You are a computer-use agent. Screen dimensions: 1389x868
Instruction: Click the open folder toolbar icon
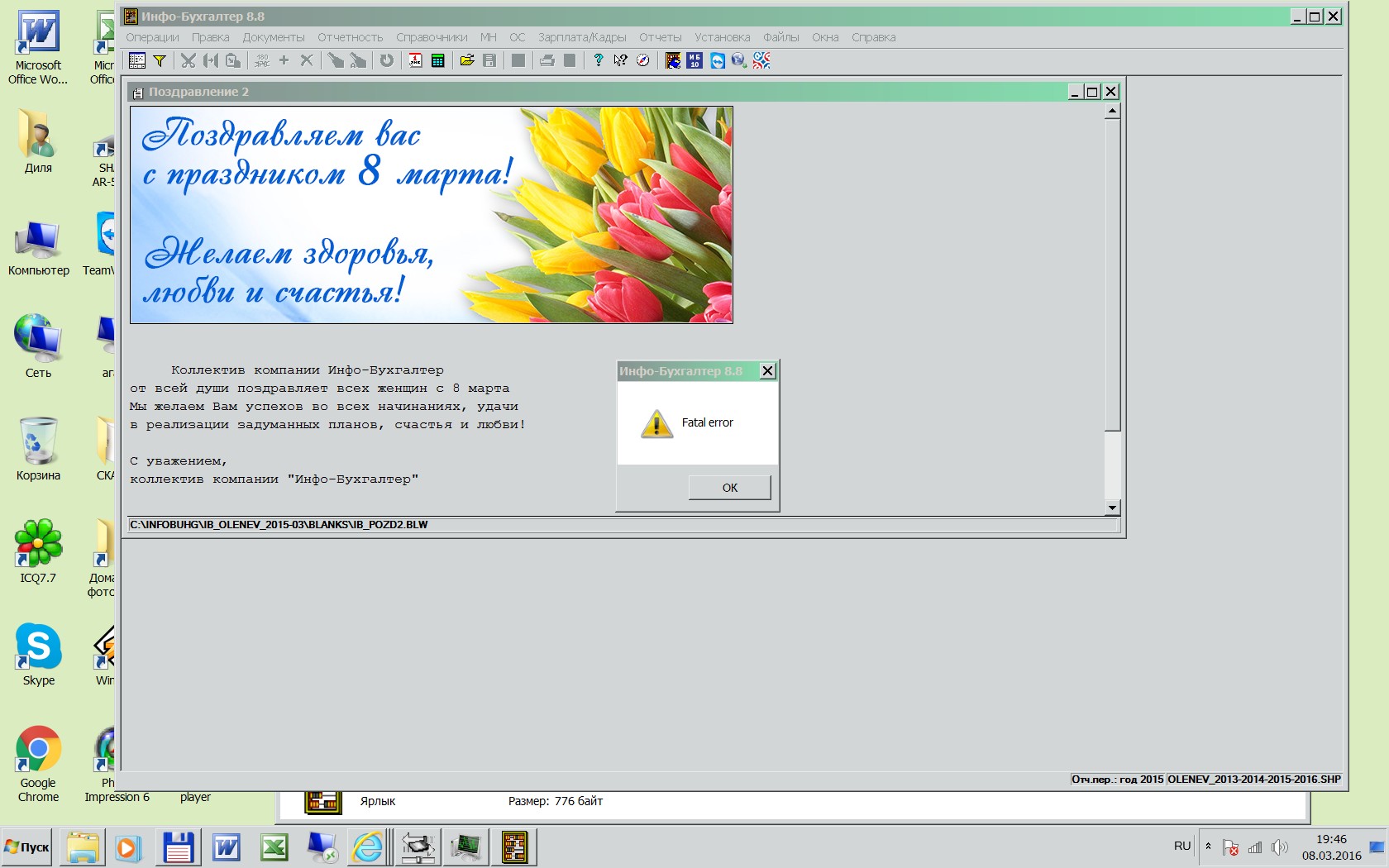[467, 60]
